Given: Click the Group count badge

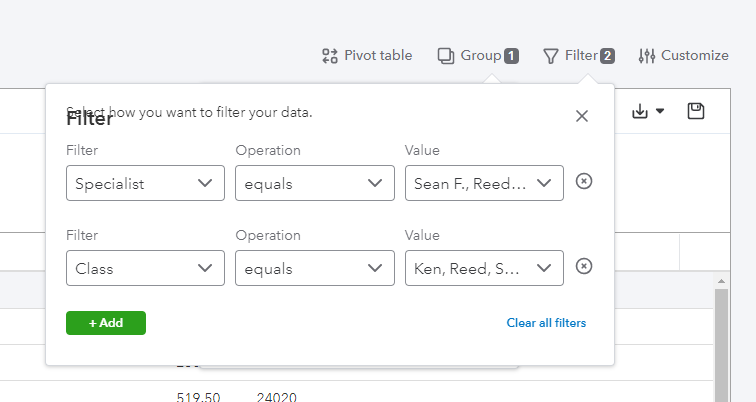Looking at the screenshot, I should pyautogui.click(x=511, y=56).
